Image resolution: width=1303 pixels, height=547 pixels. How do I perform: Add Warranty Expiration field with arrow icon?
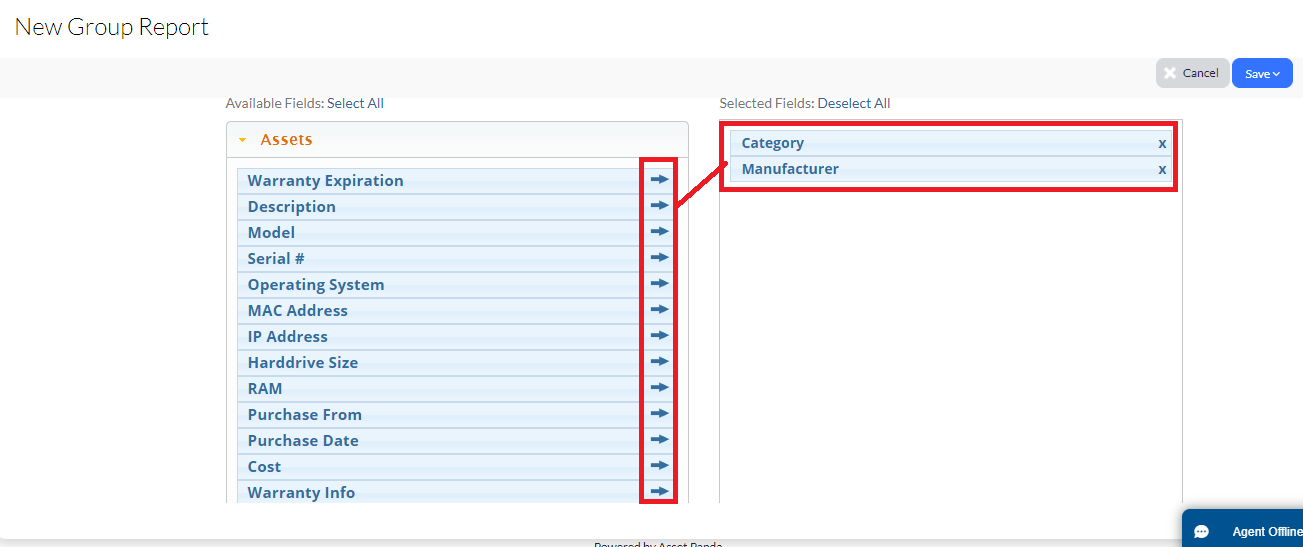659,180
